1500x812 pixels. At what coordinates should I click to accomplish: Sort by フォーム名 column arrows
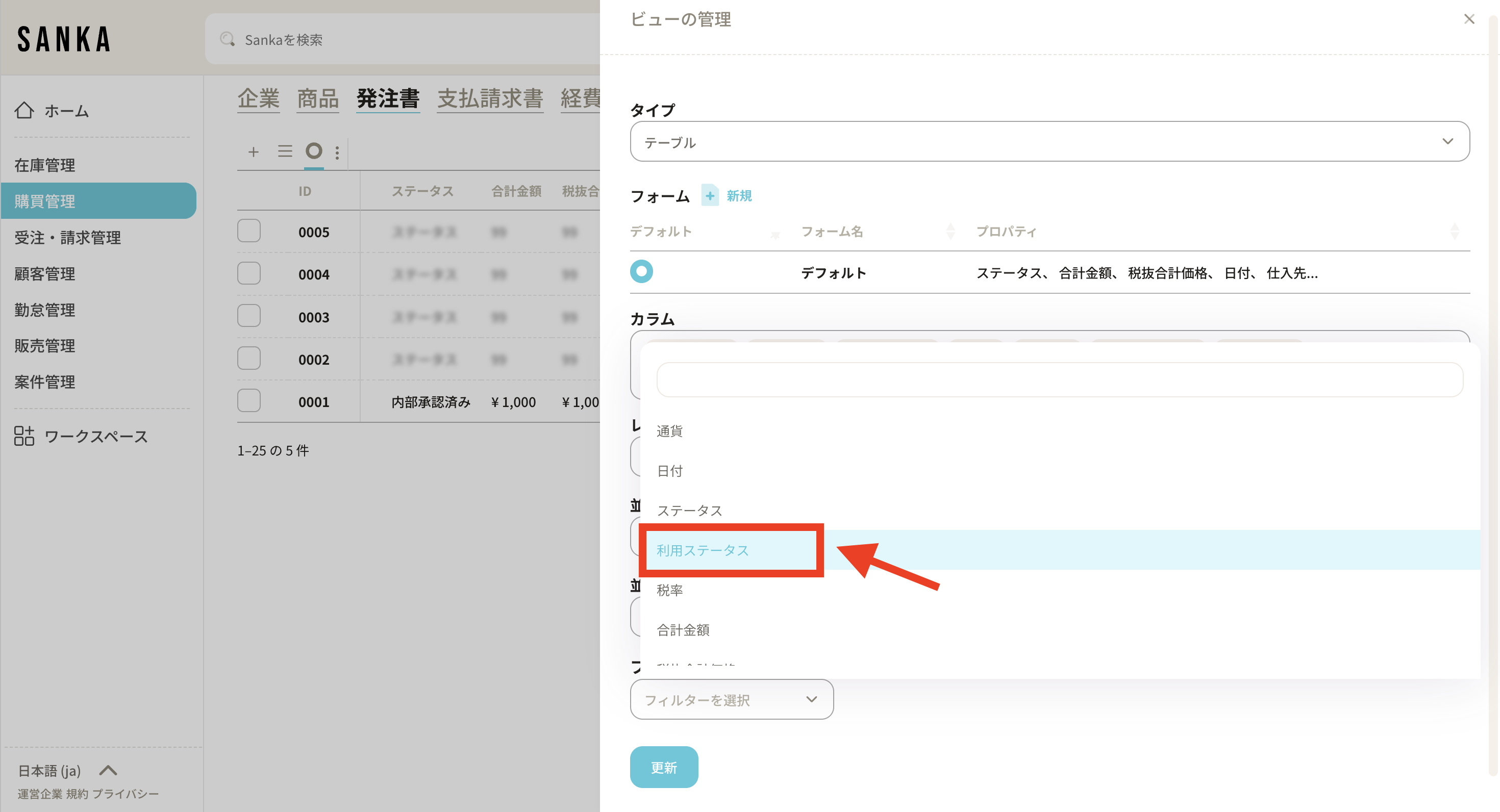pyautogui.click(x=951, y=232)
